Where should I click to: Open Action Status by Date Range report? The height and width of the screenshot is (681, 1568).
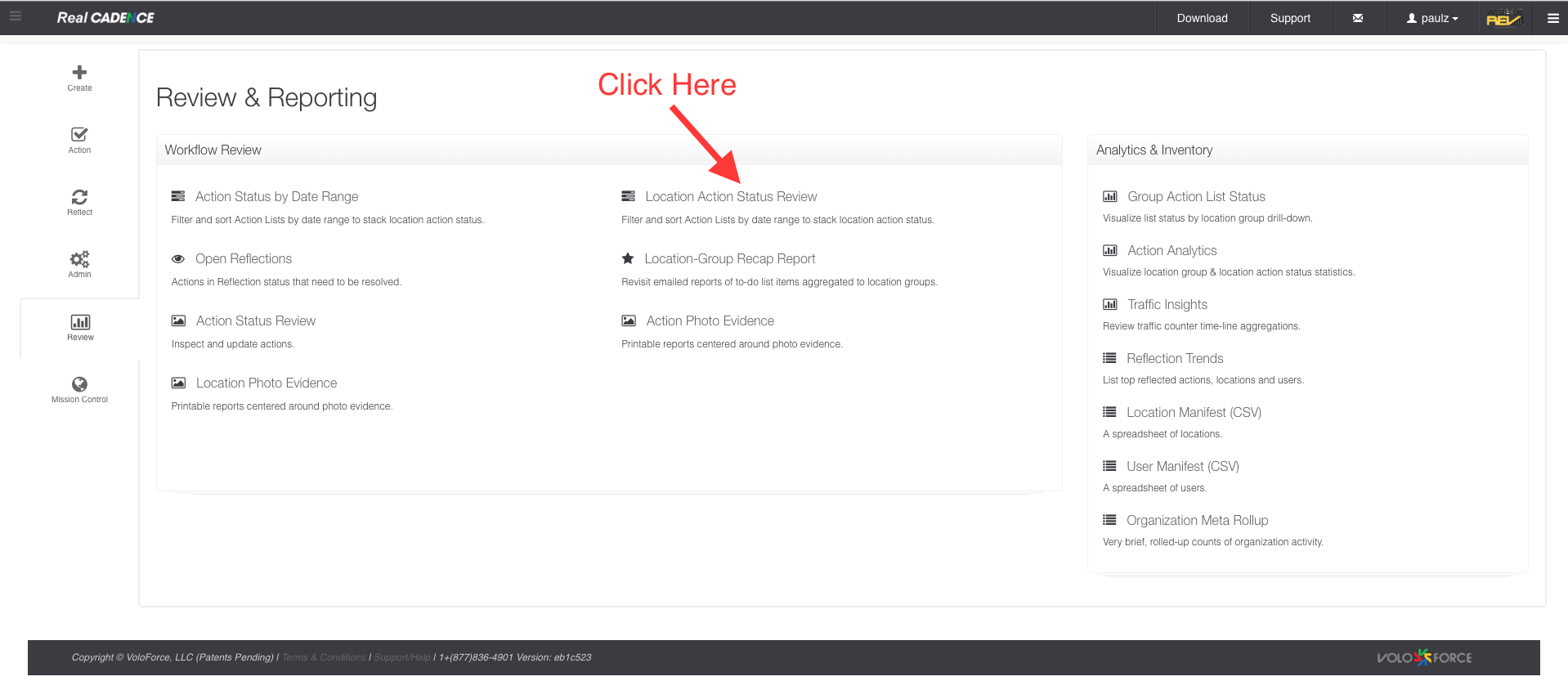coord(276,197)
